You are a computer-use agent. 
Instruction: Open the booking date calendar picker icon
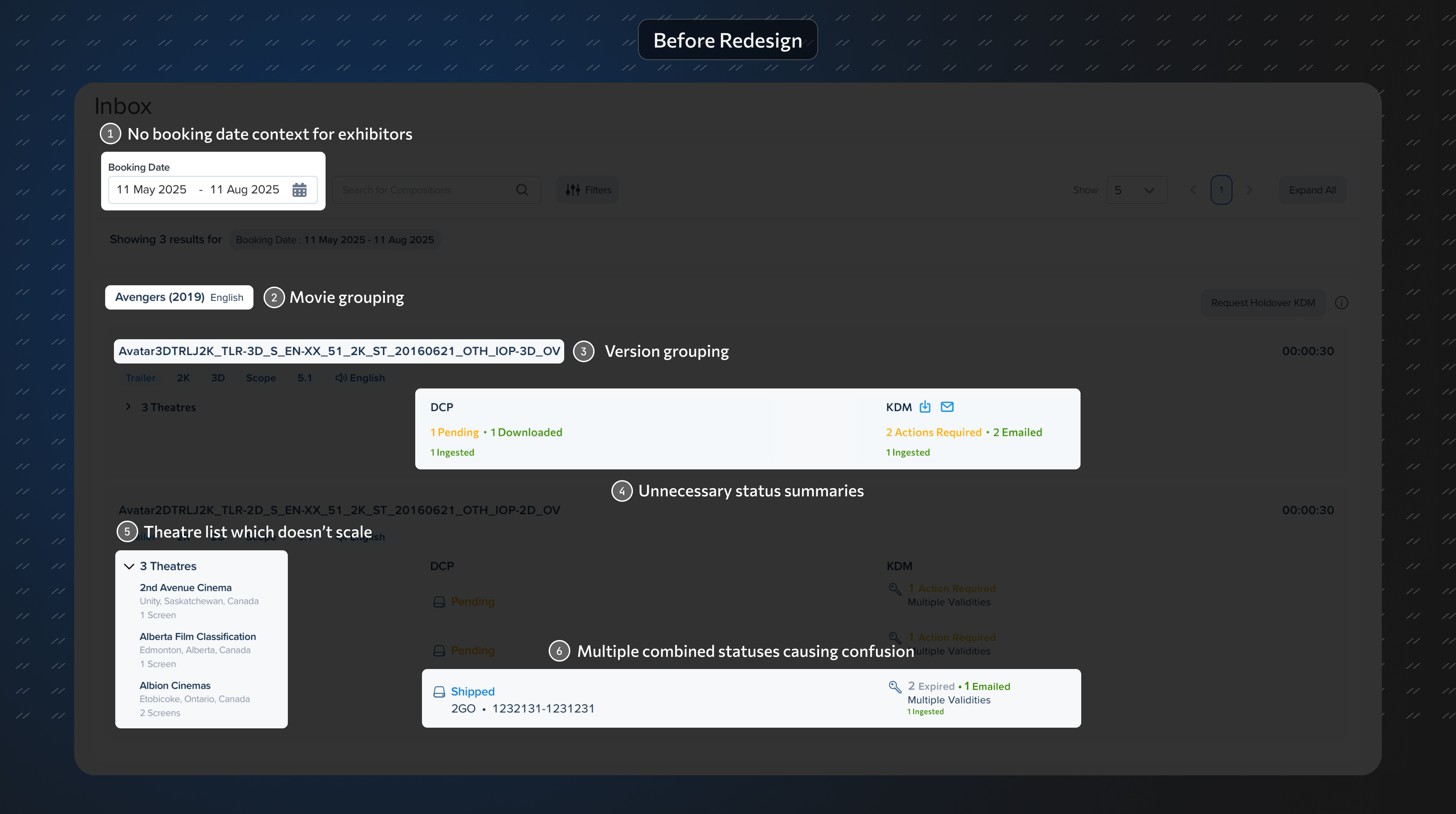pyautogui.click(x=299, y=190)
